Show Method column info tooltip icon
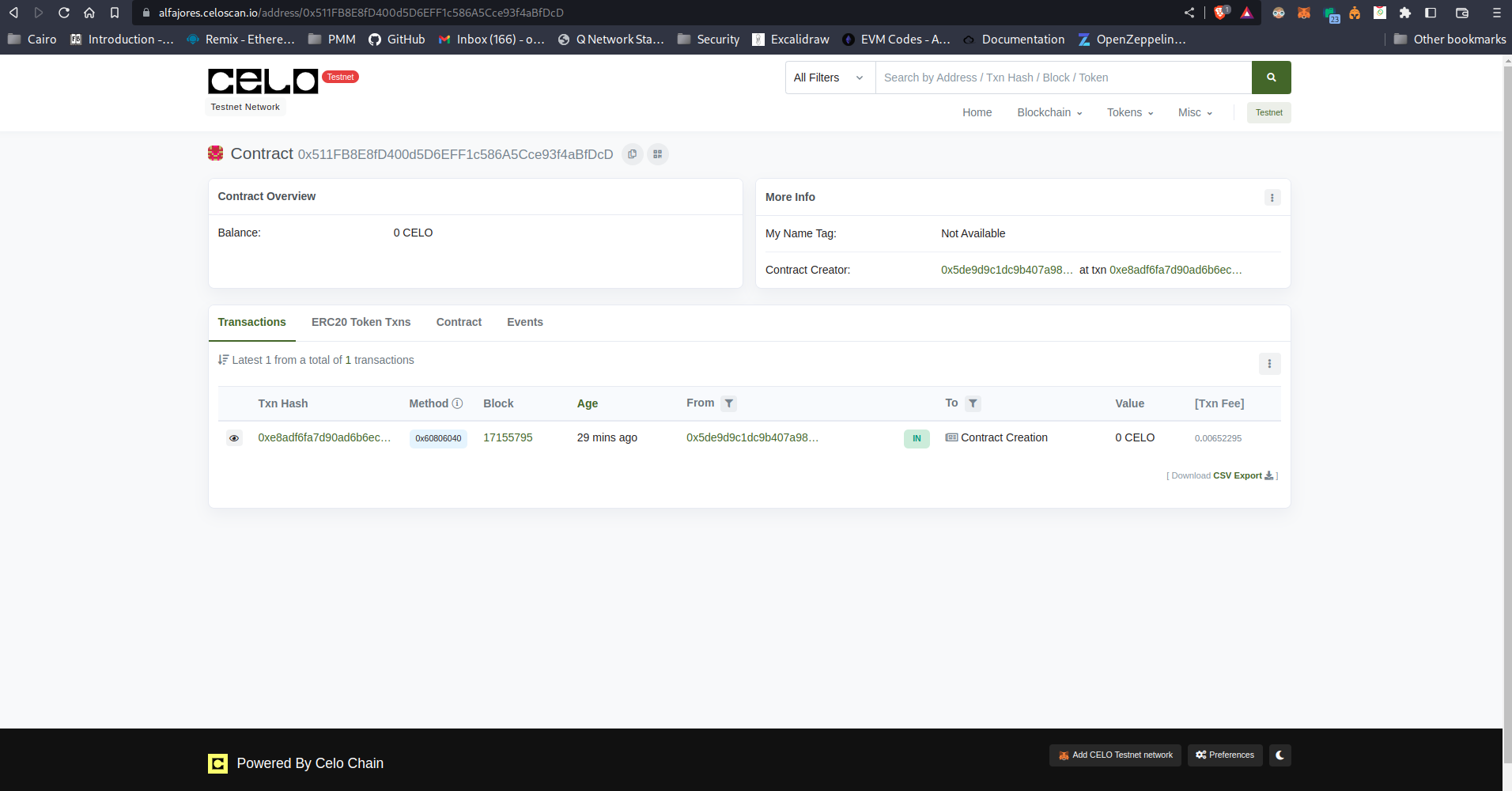Viewport: 1512px width, 791px height. [457, 403]
